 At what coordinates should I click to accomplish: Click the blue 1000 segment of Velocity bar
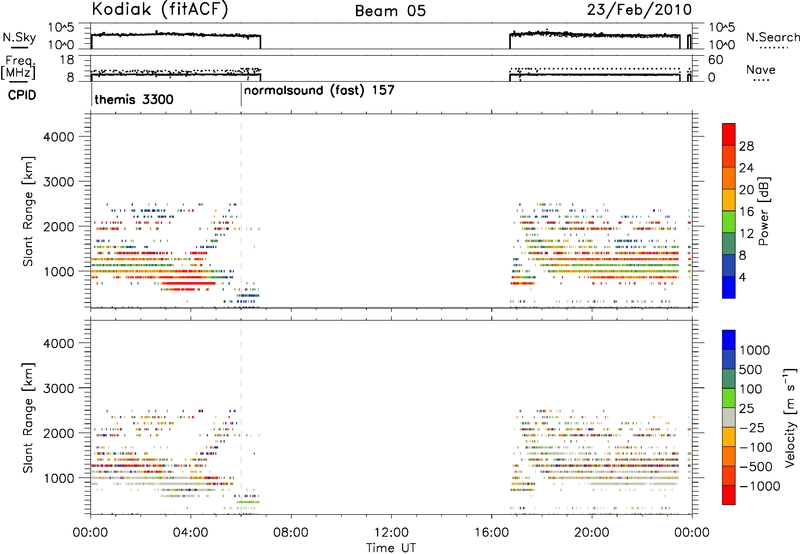click(x=729, y=340)
